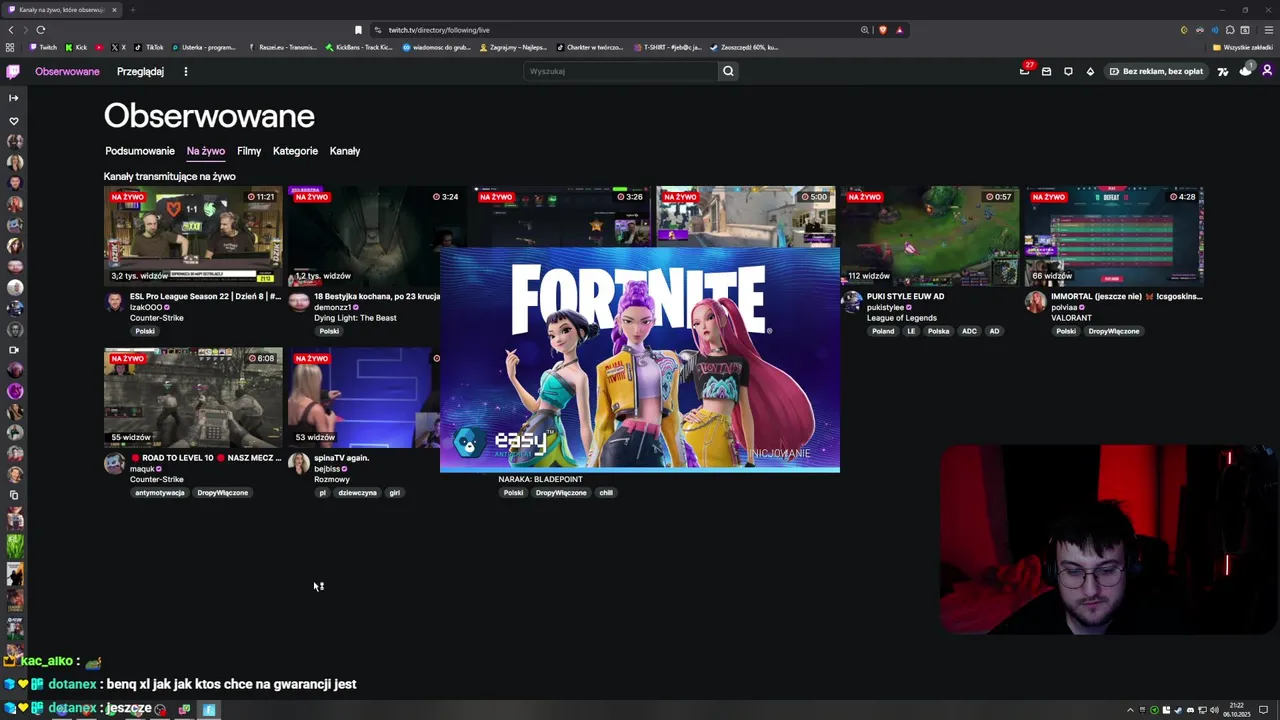Click the Poland tag

pos(883,331)
